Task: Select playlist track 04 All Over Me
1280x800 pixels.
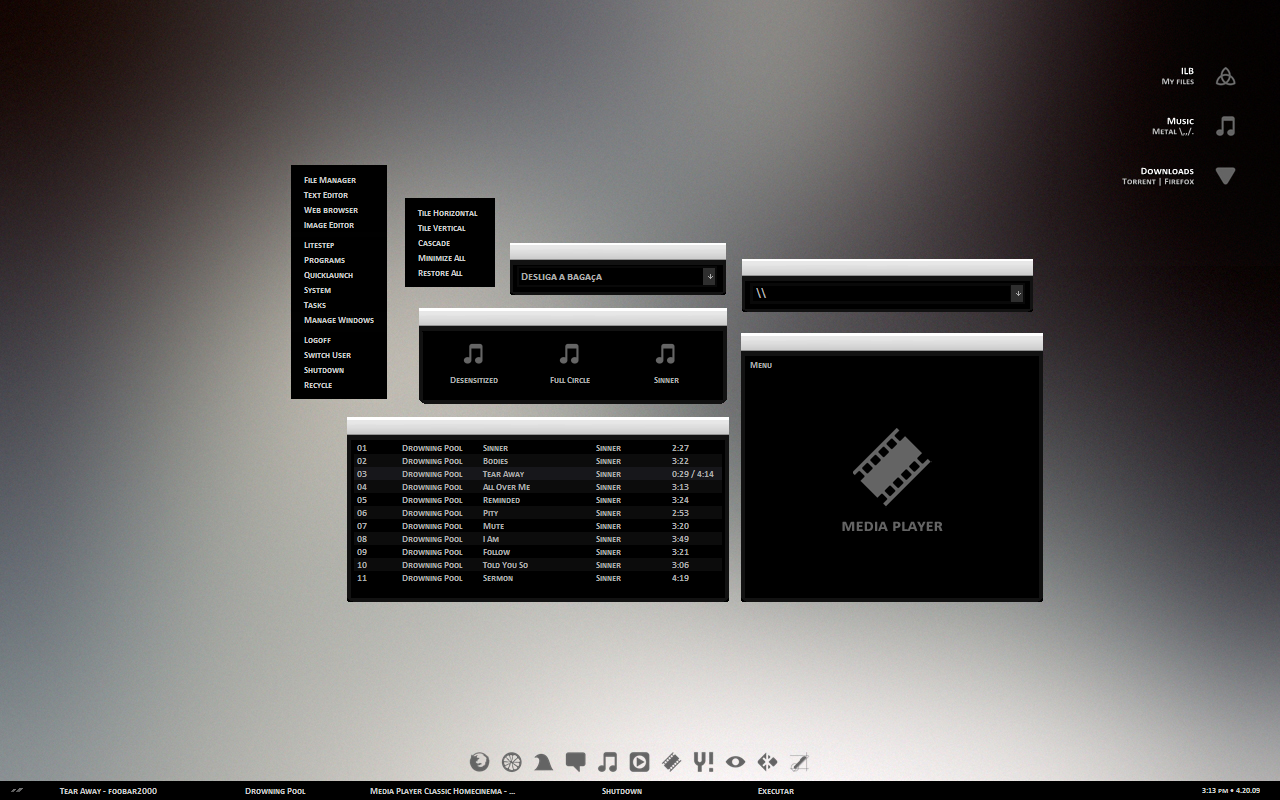Action: click(x=537, y=487)
